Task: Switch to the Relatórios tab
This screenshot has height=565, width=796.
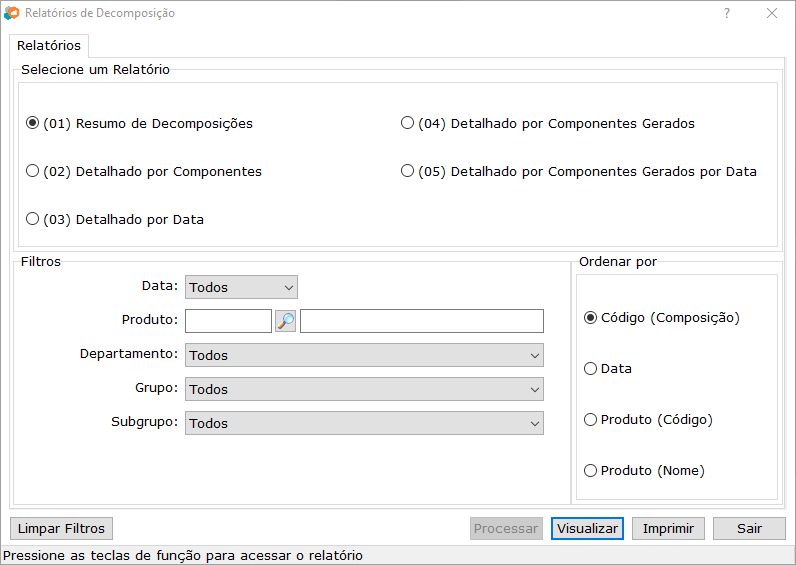Action: coord(49,46)
